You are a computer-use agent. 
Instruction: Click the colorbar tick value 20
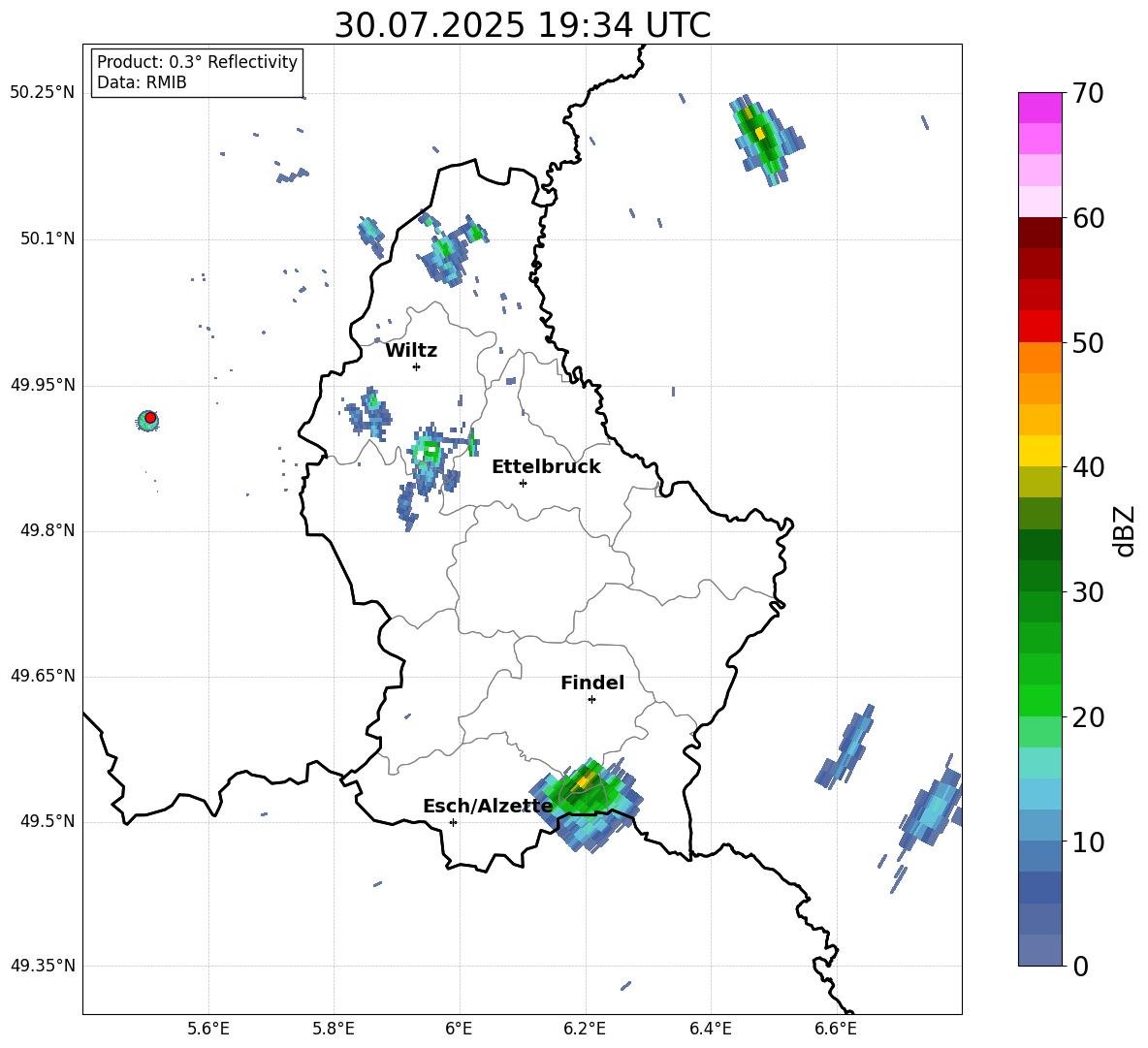(x=1087, y=717)
